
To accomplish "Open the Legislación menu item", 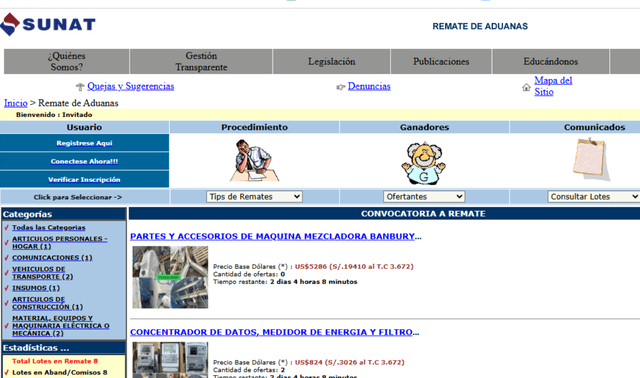I will [x=331, y=62].
